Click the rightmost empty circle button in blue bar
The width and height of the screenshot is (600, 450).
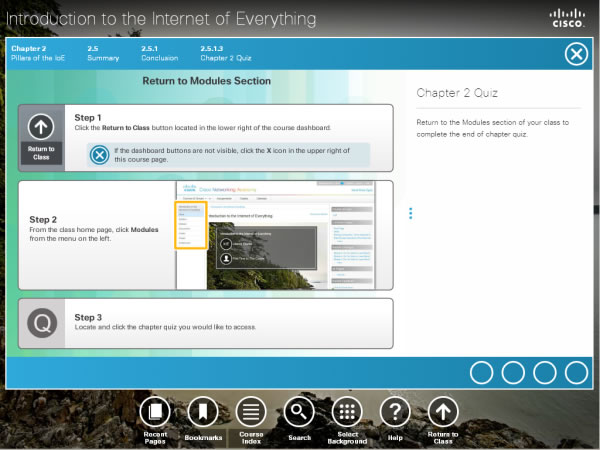pyautogui.click(x=577, y=373)
